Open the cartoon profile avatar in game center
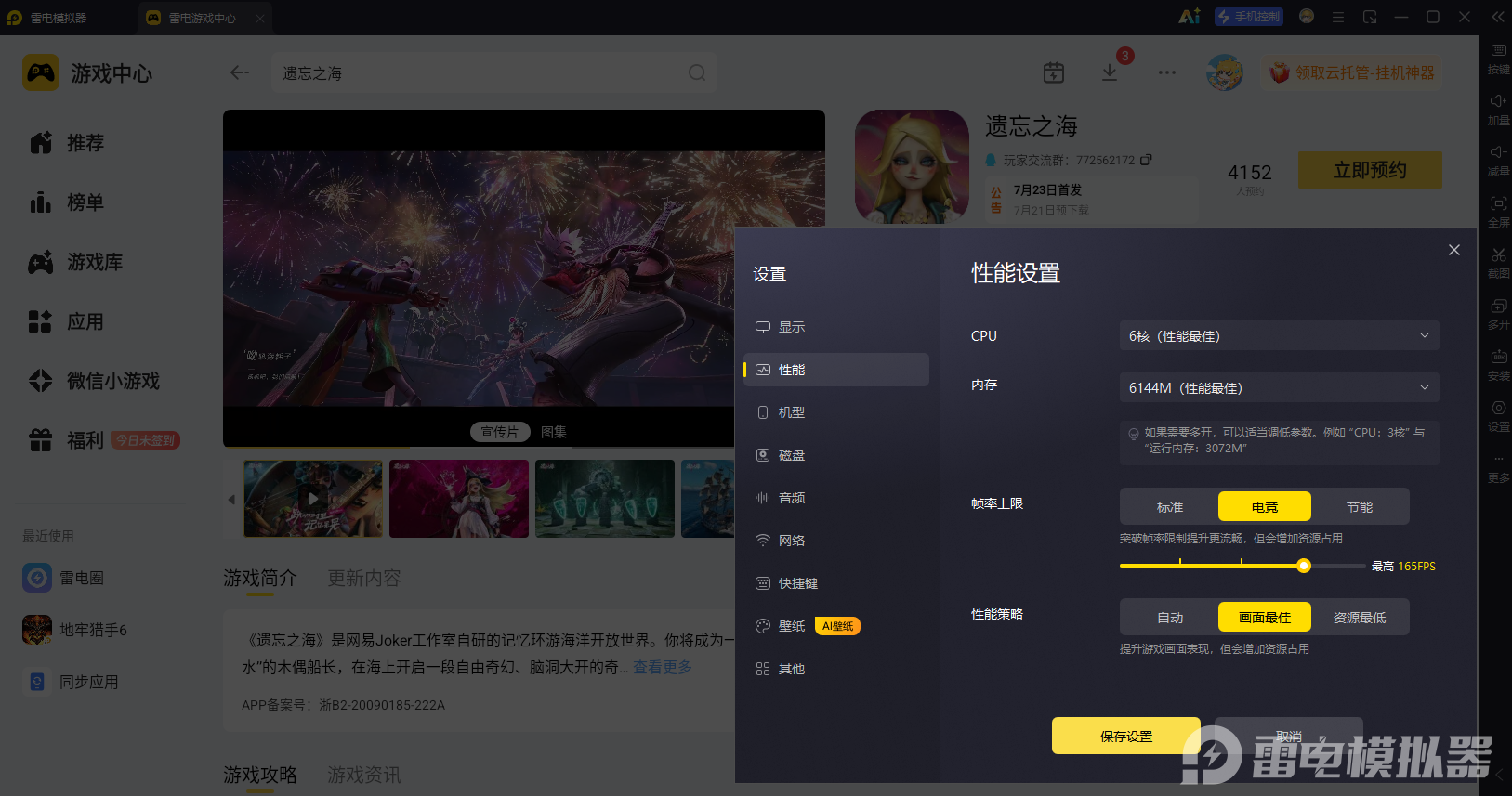 click(x=1225, y=72)
